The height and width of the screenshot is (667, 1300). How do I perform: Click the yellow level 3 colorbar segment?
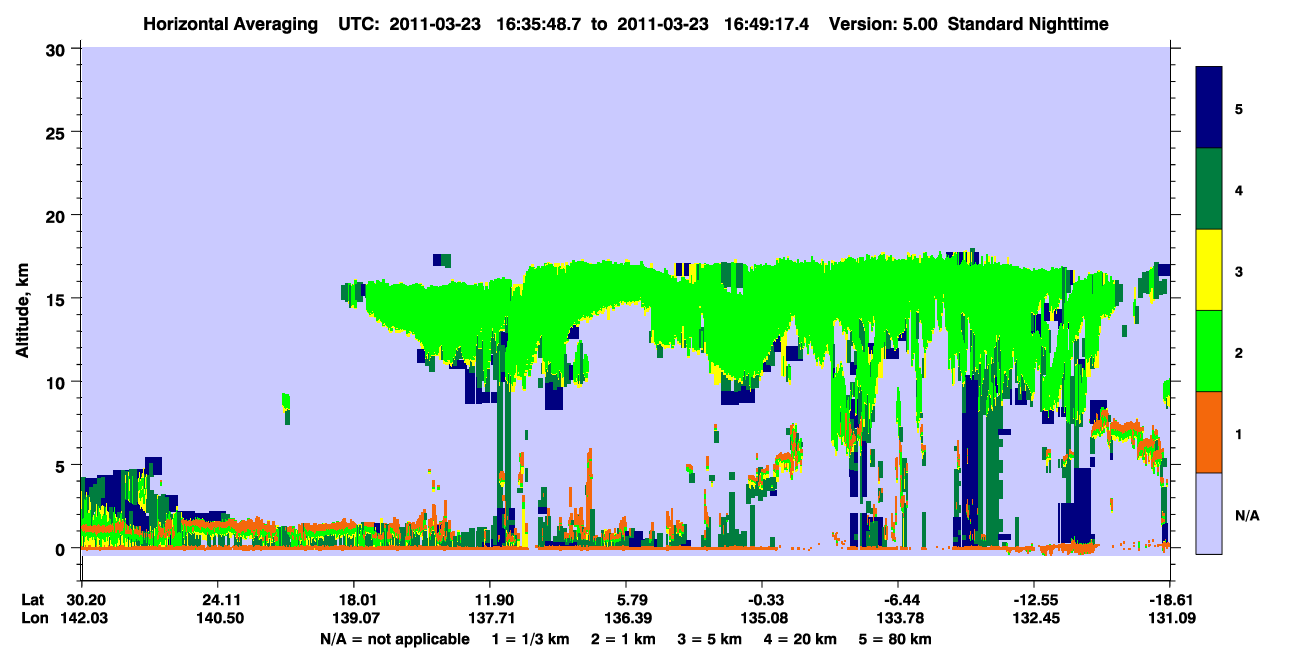(x=1209, y=270)
